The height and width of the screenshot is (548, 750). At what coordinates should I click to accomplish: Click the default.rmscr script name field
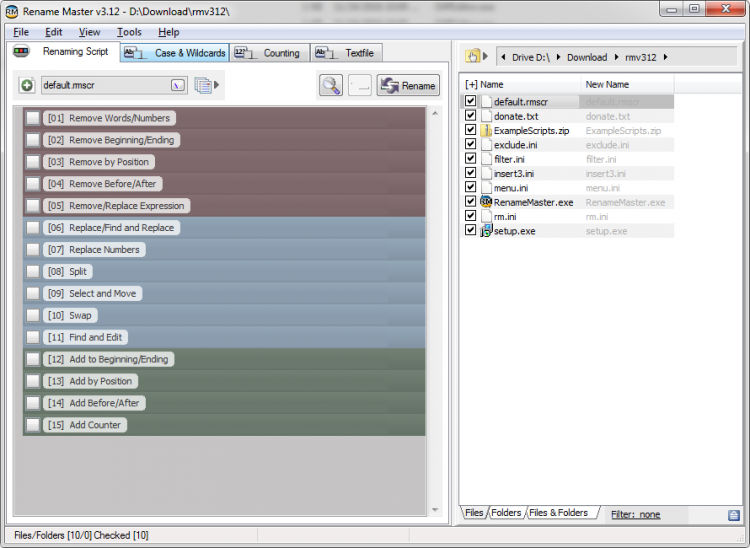114,86
